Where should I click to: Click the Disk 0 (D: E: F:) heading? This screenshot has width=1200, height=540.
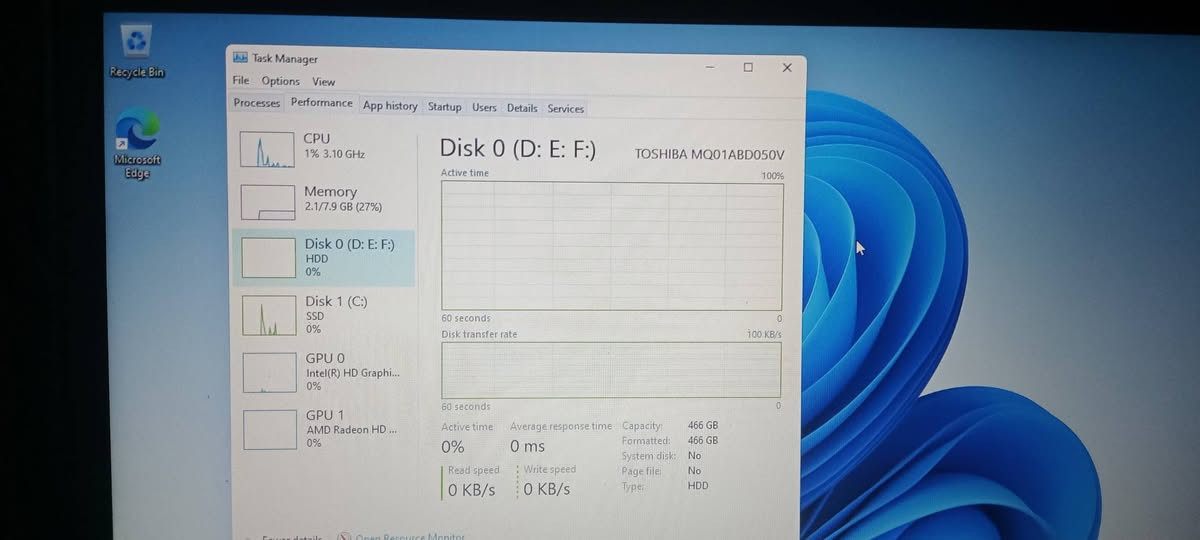tap(518, 148)
